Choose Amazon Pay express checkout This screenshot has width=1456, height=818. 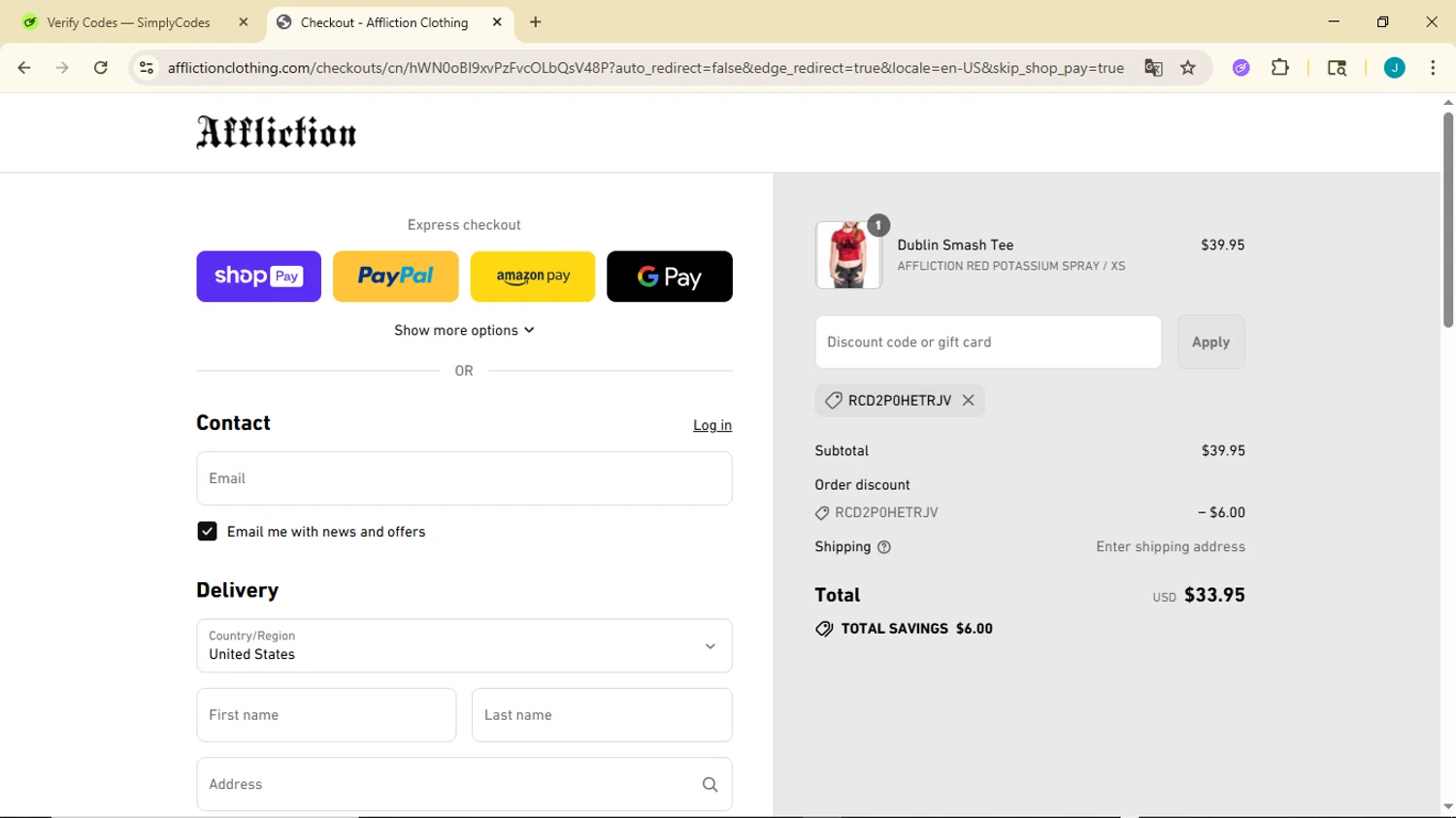click(x=533, y=277)
